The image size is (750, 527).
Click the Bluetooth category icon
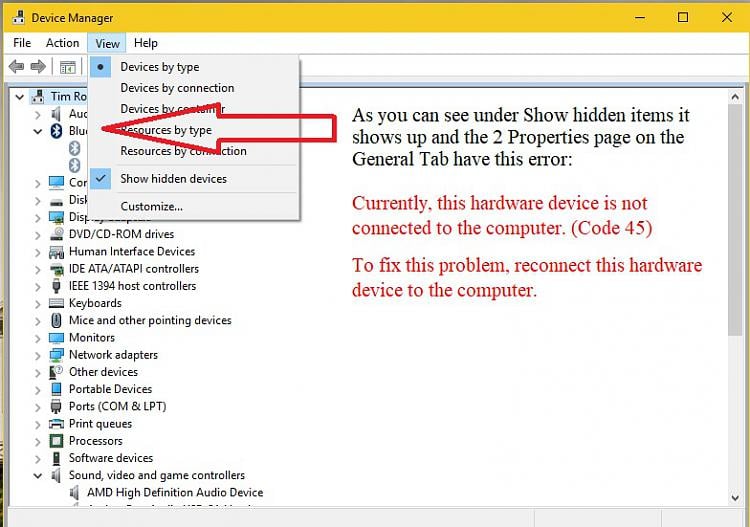point(56,131)
